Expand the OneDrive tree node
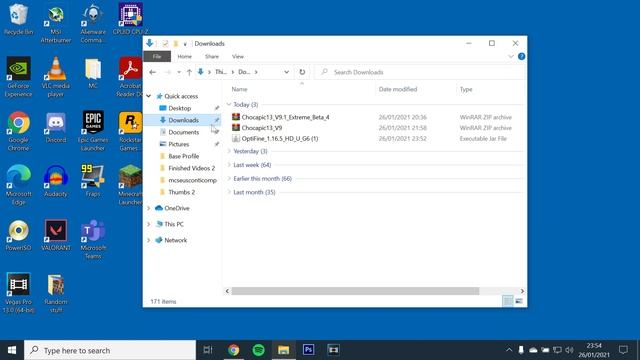640x360 pixels. click(x=149, y=208)
